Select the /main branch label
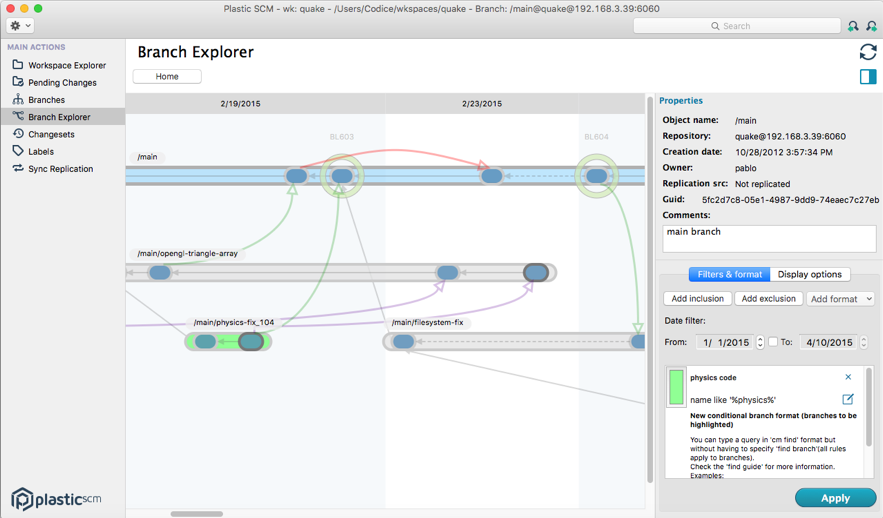883x518 pixels. pos(148,157)
